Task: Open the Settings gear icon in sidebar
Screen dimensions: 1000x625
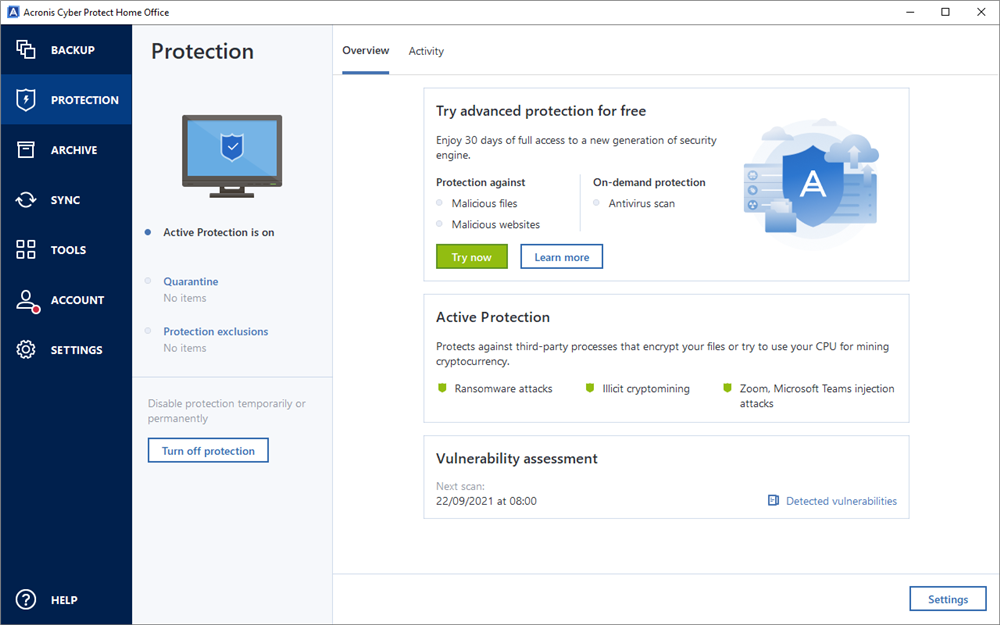Action: (26, 350)
